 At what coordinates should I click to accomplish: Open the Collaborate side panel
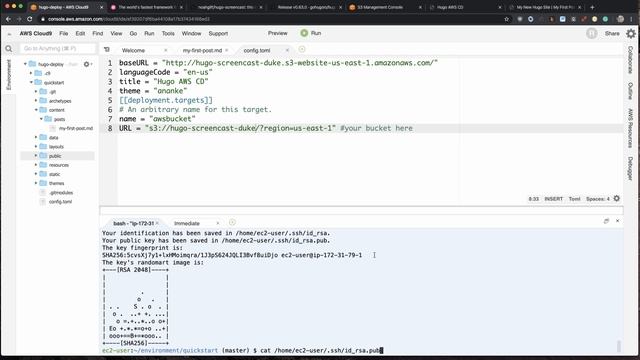click(x=631, y=60)
